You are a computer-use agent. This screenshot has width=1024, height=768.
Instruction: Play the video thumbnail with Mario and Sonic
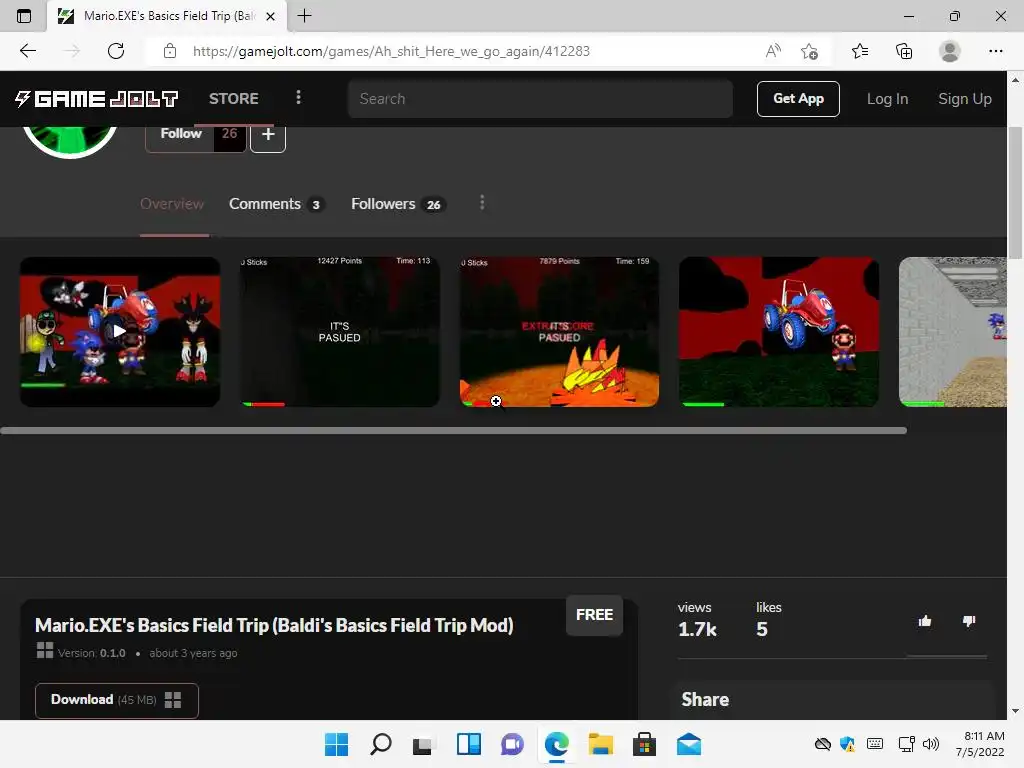(x=120, y=332)
